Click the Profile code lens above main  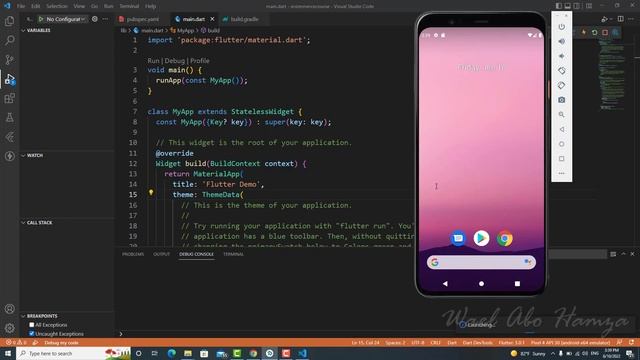tap(200, 60)
